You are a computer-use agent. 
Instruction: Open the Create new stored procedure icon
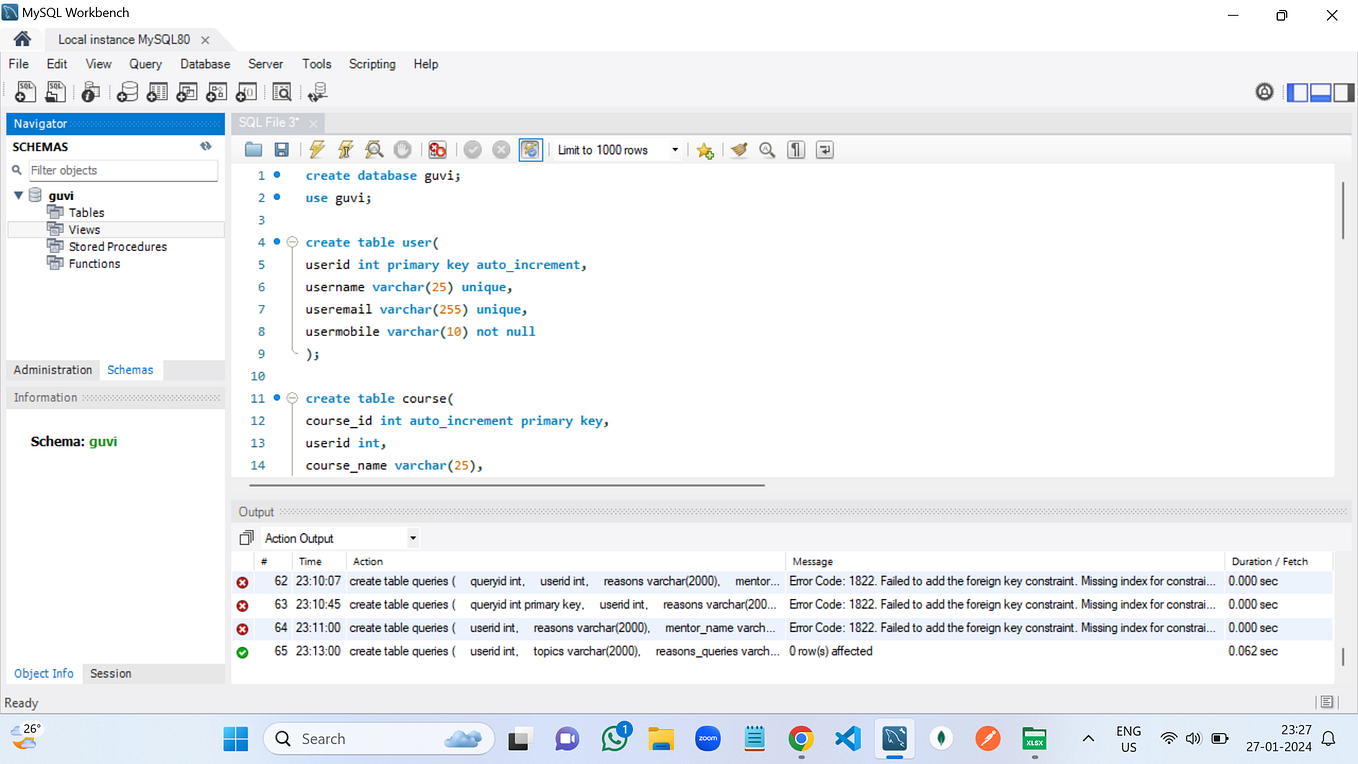coord(216,91)
